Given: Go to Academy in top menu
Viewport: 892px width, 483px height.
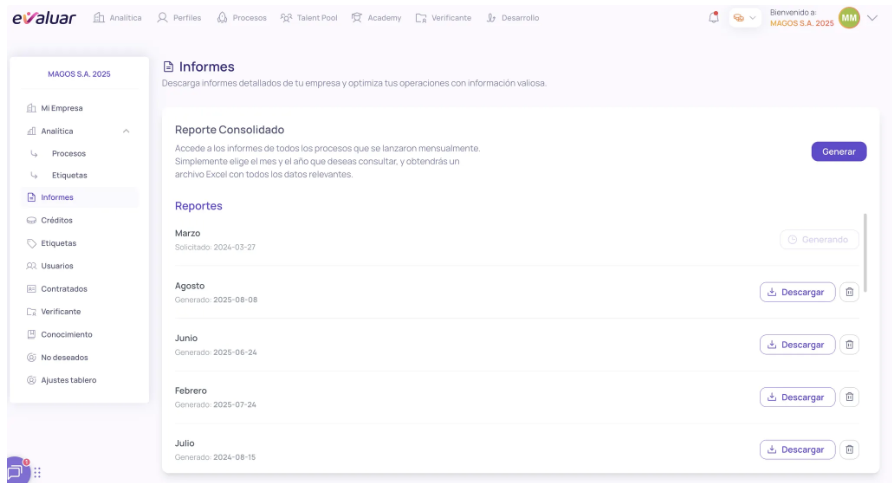Looking at the screenshot, I should pos(377,18).
